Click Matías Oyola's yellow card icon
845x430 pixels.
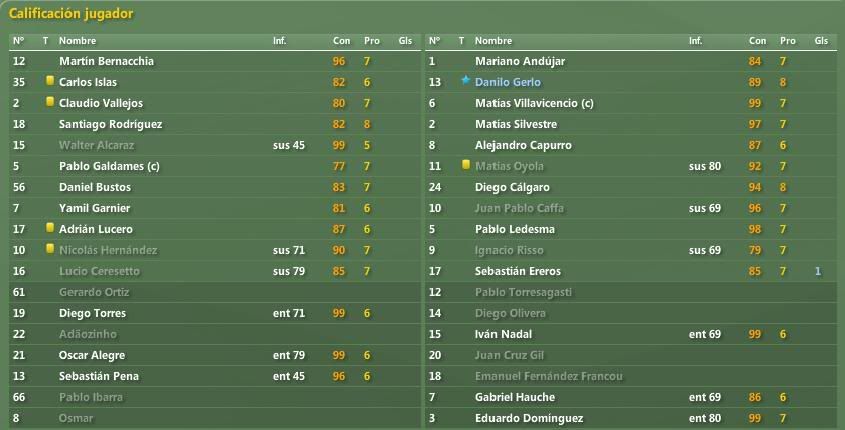tap(466, 165)
